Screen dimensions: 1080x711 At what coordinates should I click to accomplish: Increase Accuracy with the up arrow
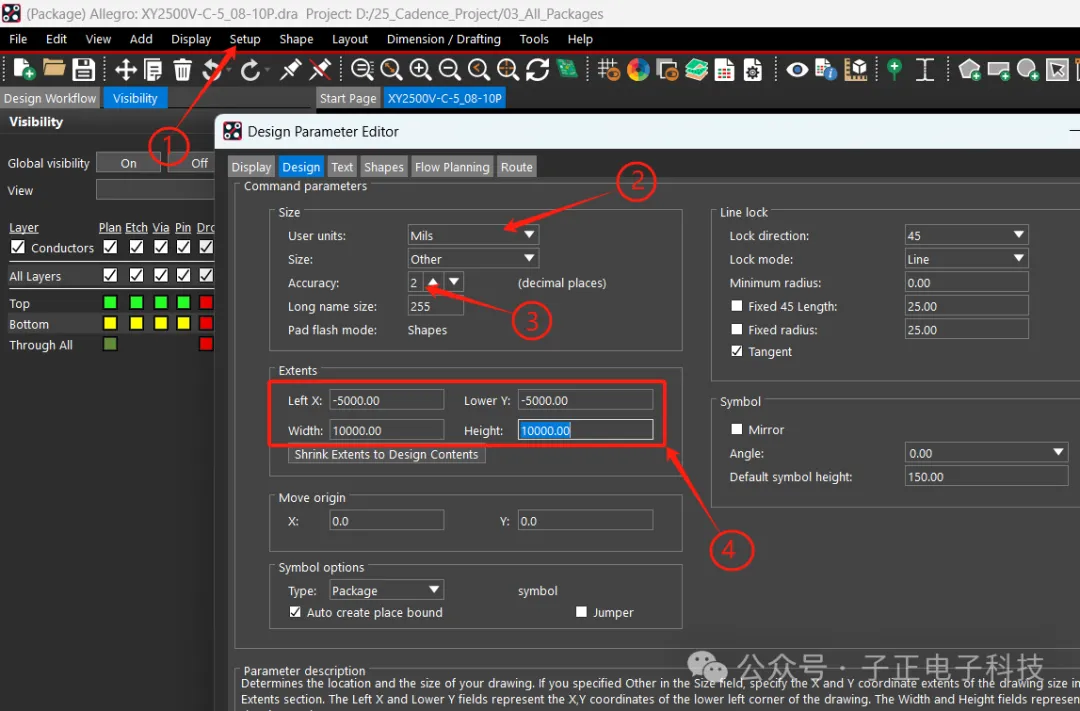pos(433,282)
